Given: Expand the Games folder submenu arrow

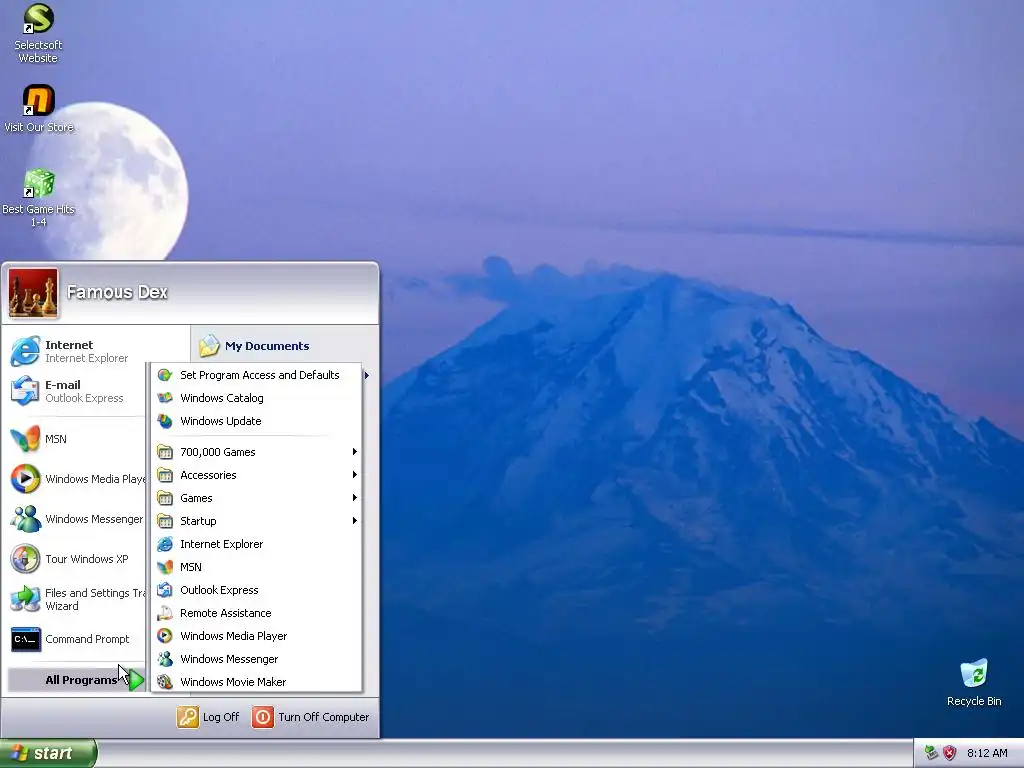Looking at the screenshot, I should coord(355,498).
